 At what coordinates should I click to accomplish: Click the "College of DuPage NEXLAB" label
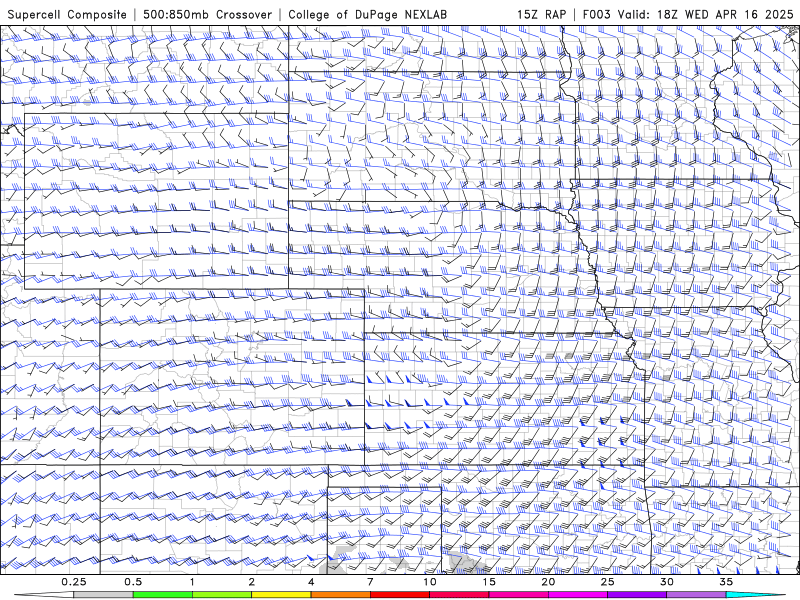tap(367, 14)
